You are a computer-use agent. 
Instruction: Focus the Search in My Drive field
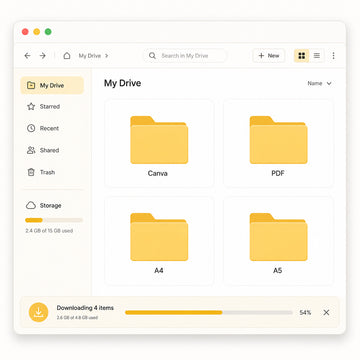click(185, 56)
